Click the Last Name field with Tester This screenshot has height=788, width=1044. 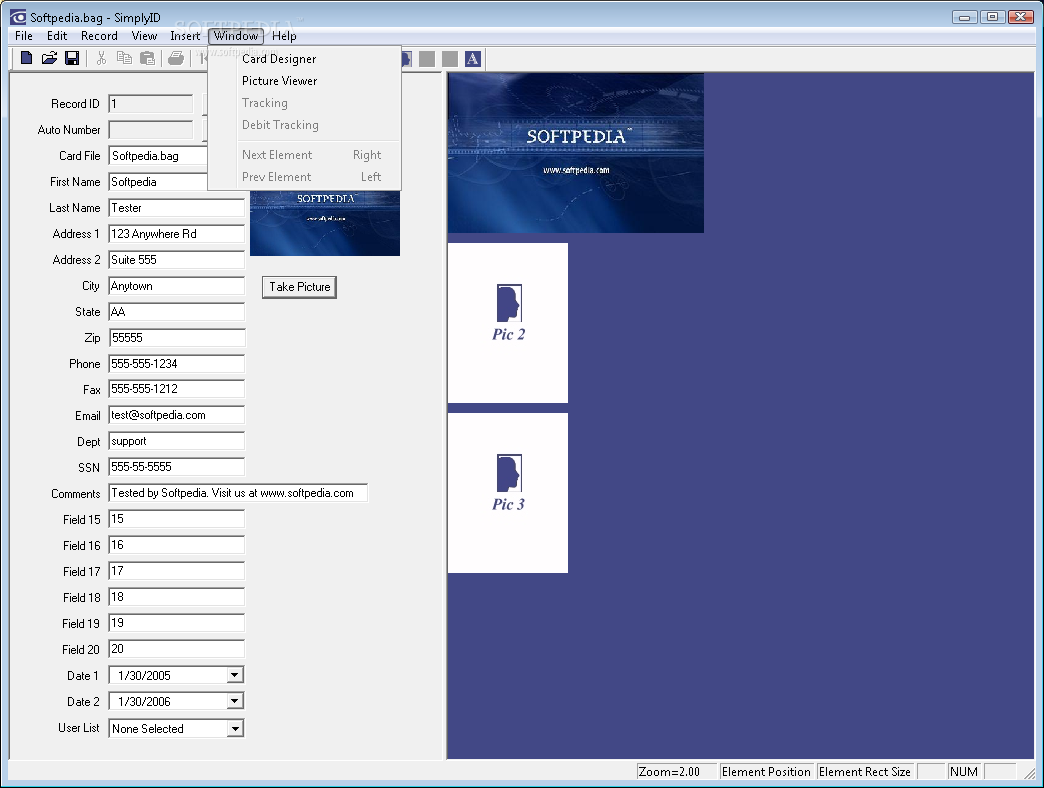pyautogui.click(x=176, y=208)
